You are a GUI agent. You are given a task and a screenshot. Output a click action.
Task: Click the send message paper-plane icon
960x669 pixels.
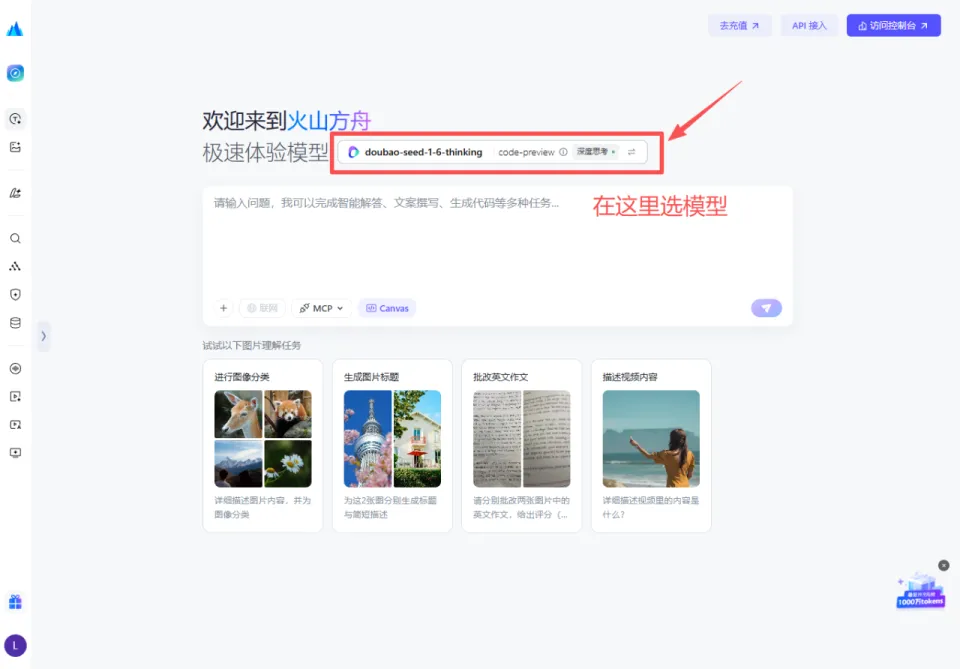click(766, 308)
